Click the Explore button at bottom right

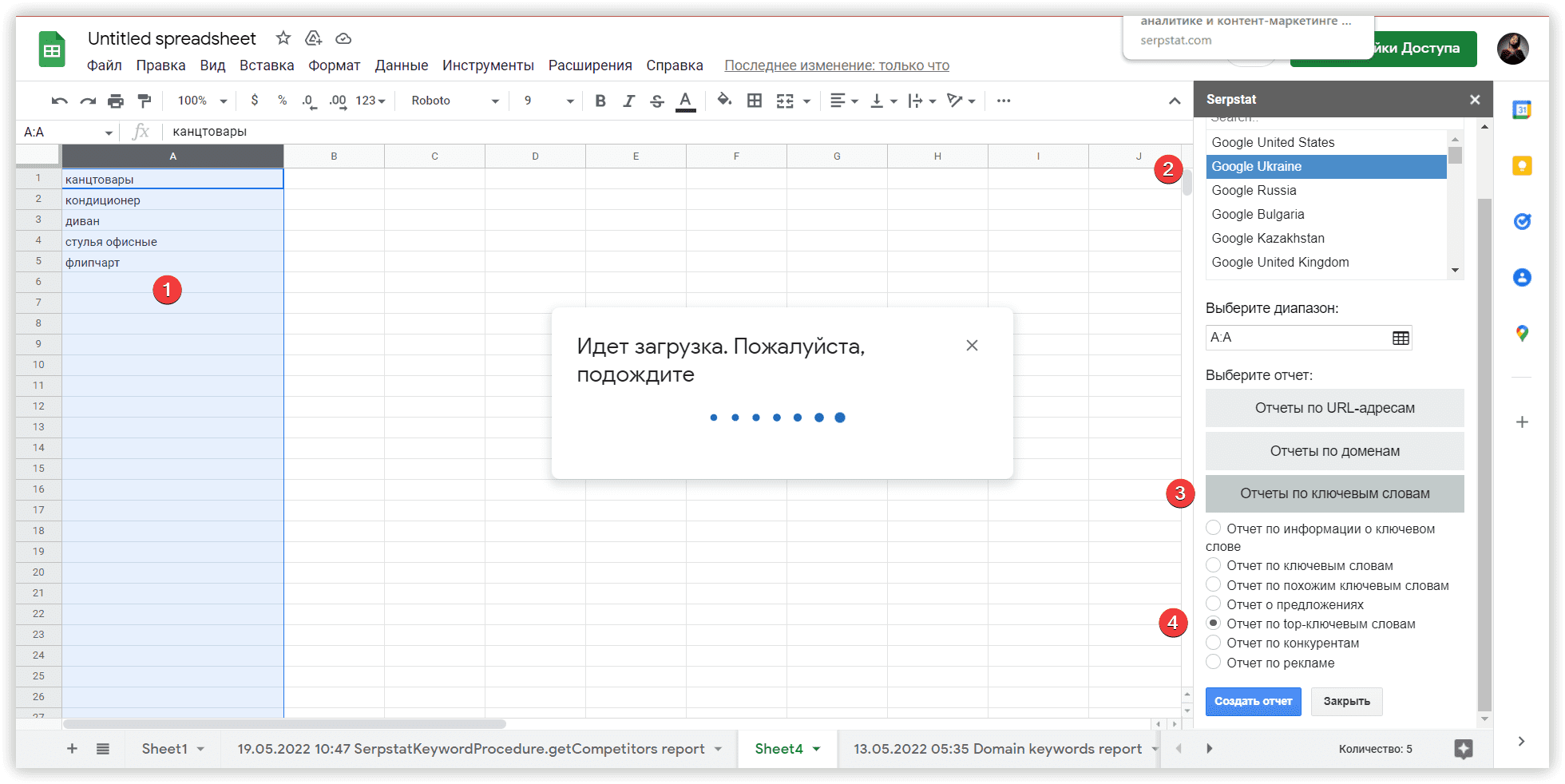point(1463,748)
